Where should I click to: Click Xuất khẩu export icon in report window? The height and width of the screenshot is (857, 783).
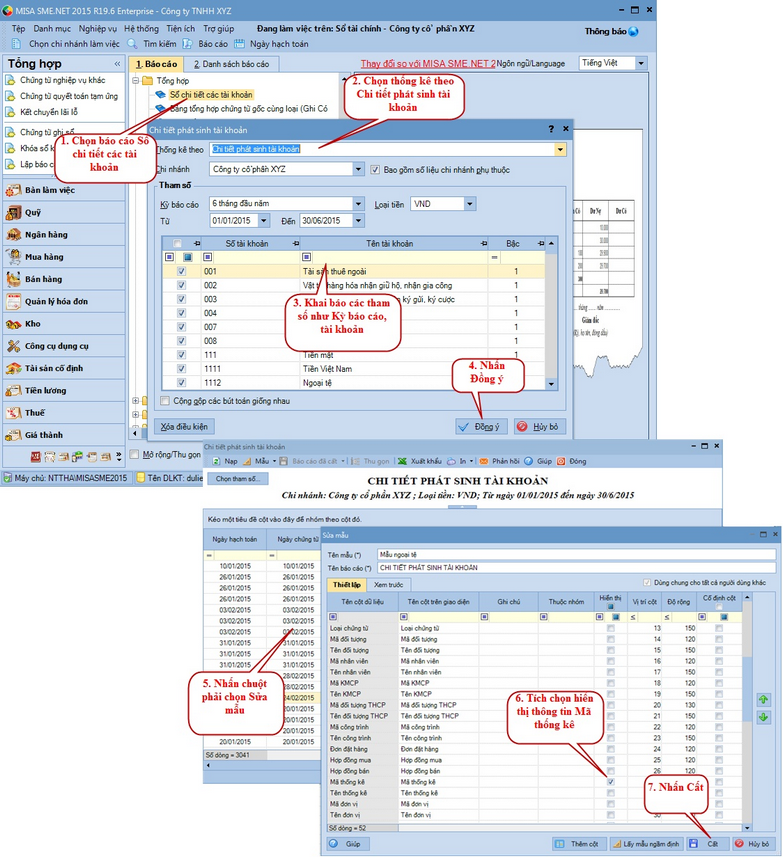click(x=402, y=461)
